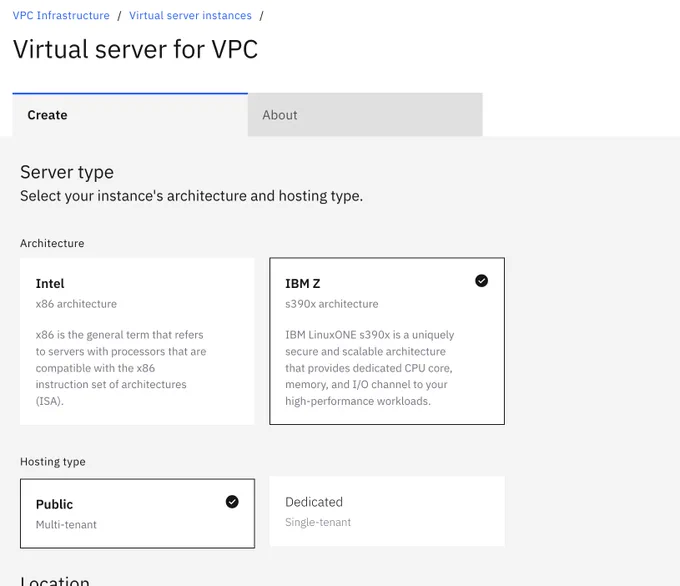Click the x86 general term description paragraph
The image size is (680, 586).
[121, 368]
